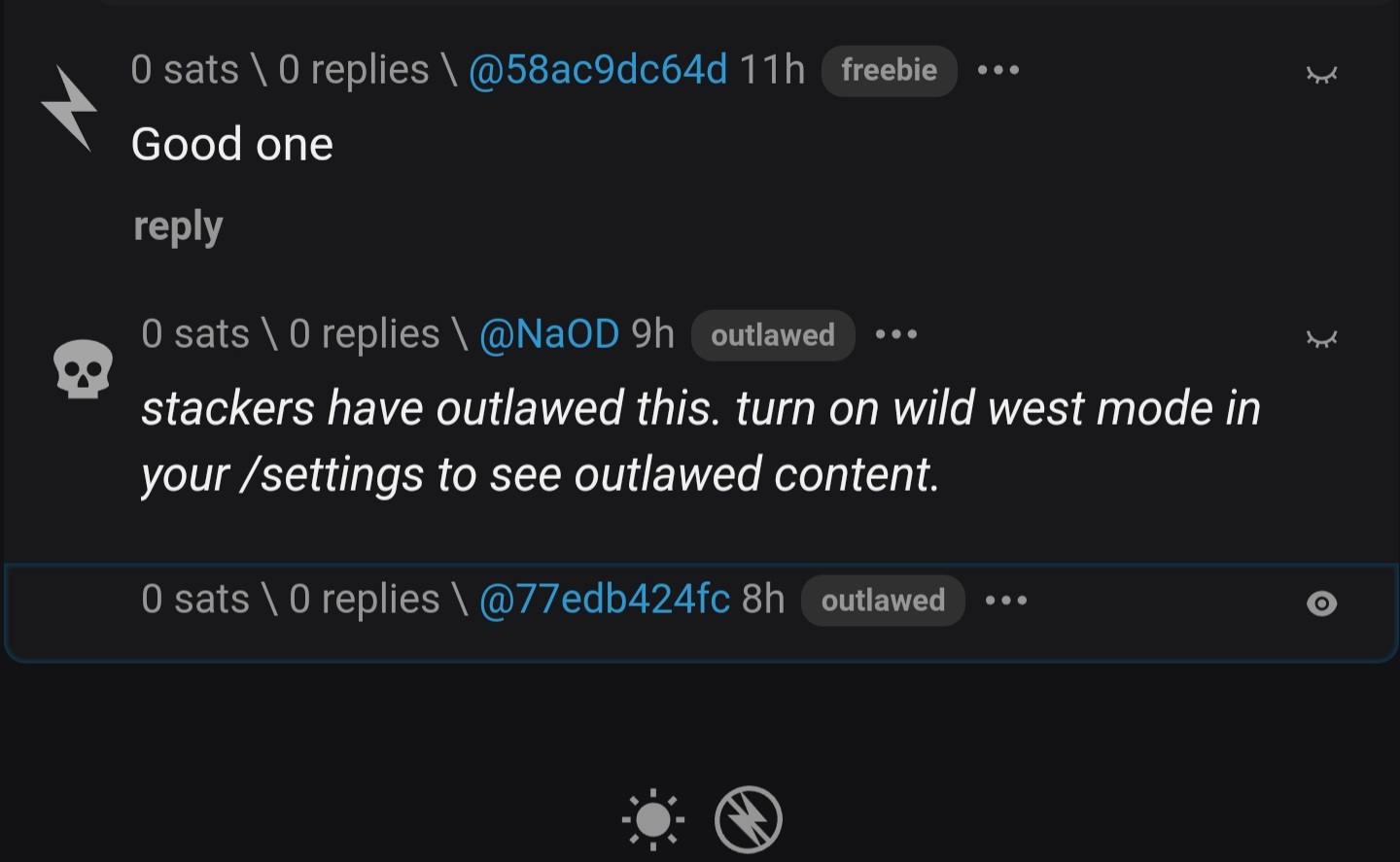The image size is (1400, 862).
Task: Collapse the @NaOD comment with the closed-eye icon
Action: coord(1321,338)
